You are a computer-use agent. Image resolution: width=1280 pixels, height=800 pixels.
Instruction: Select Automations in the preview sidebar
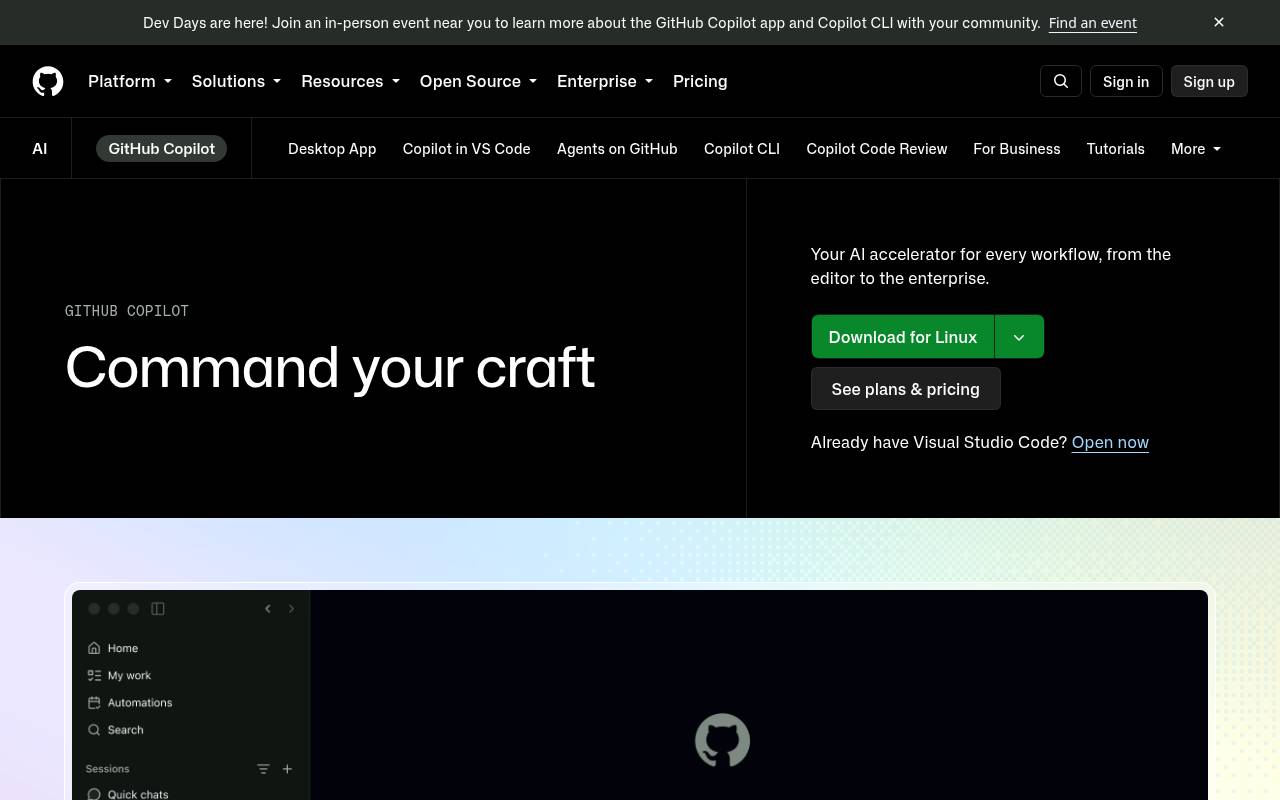[x=130, y=703]
